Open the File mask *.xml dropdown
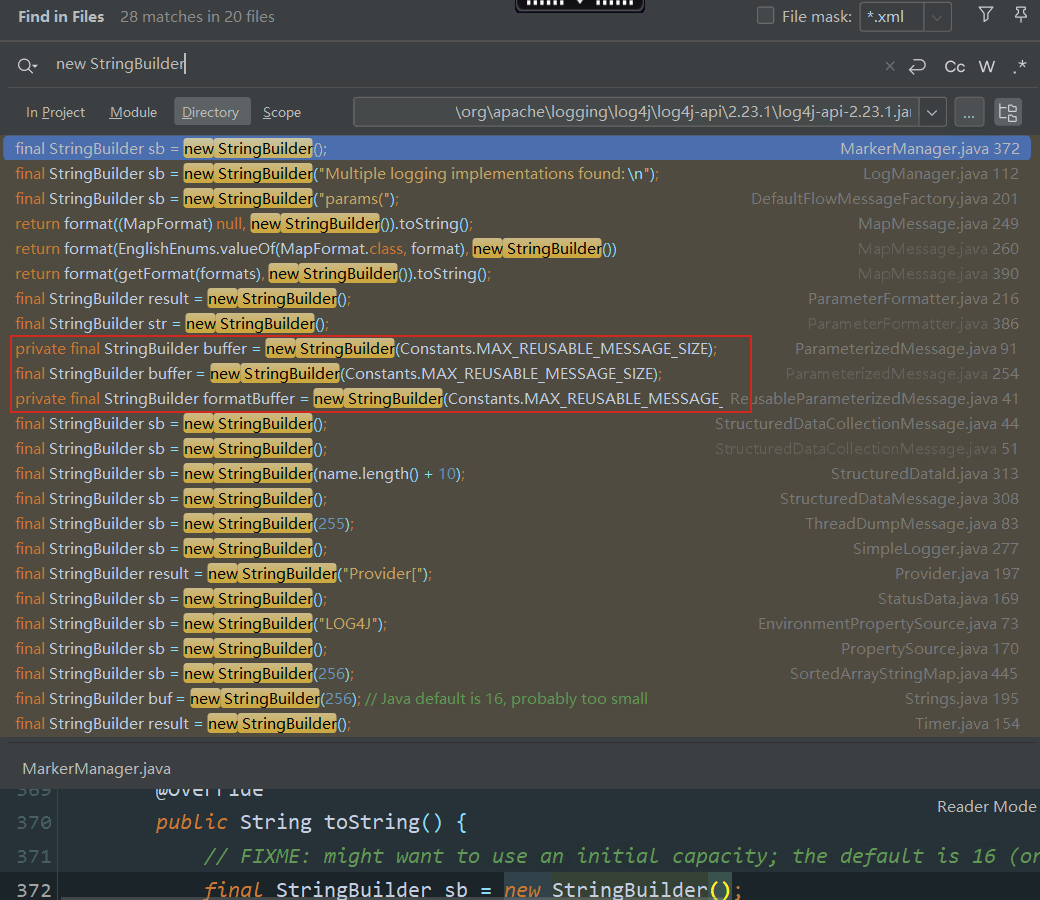 pos(937,16)
